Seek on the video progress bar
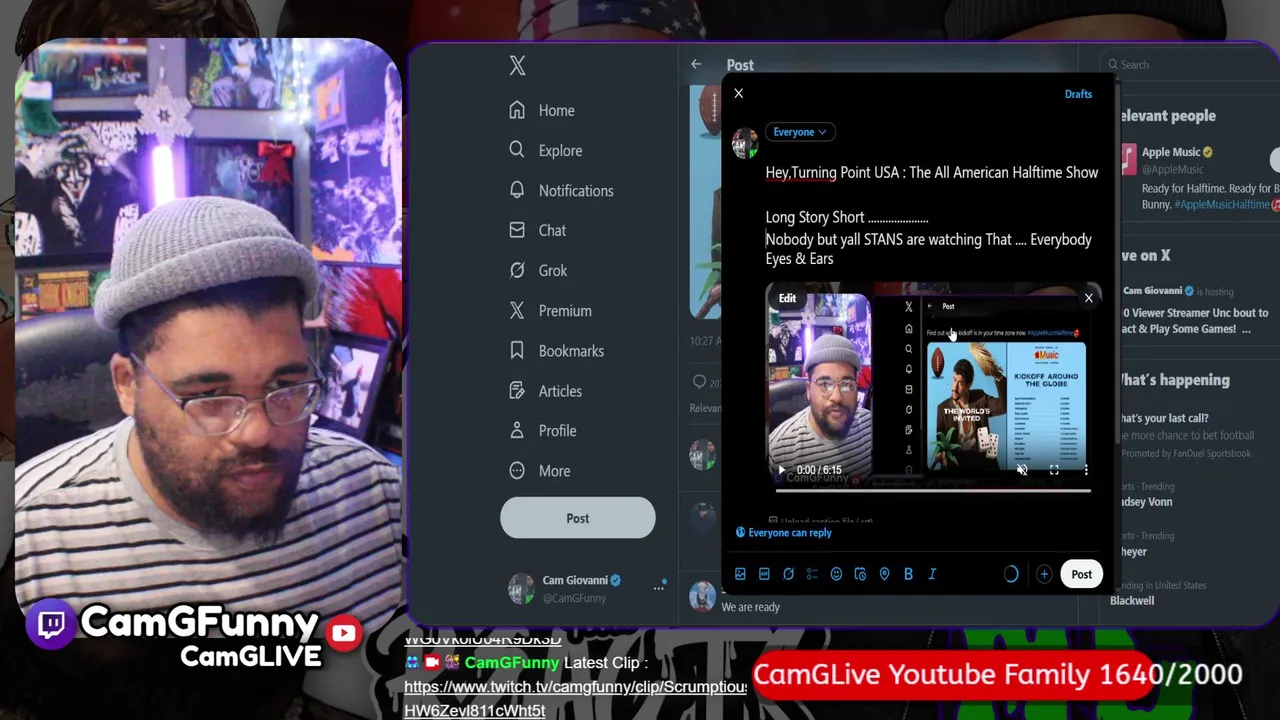Screen dimensions: 1280x720 [x=933, y=490]
